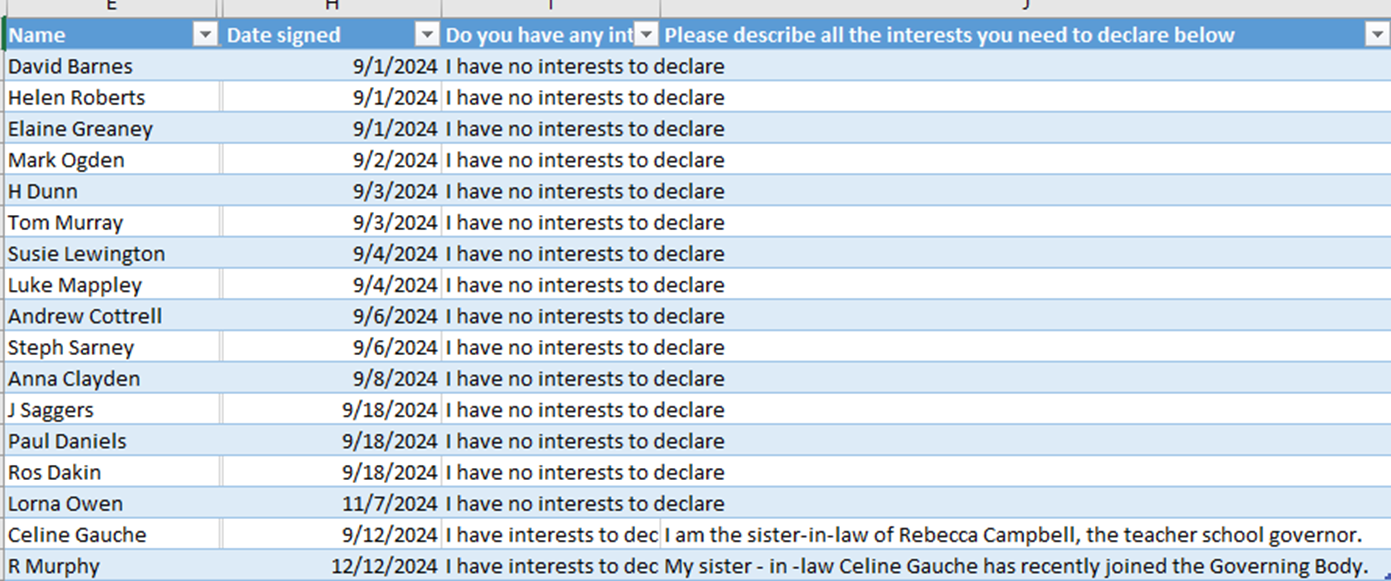This screenshot has height=581, width=1391.
Task: Open the Date signed filter dropdown
Action: pyautogui.click(x=427, y=35)
